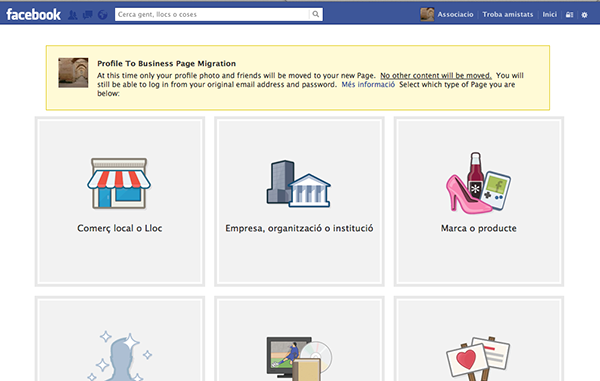Screen dimensions: 600x381
Task: Go to Inici home link
Action: tap(549, 14)
